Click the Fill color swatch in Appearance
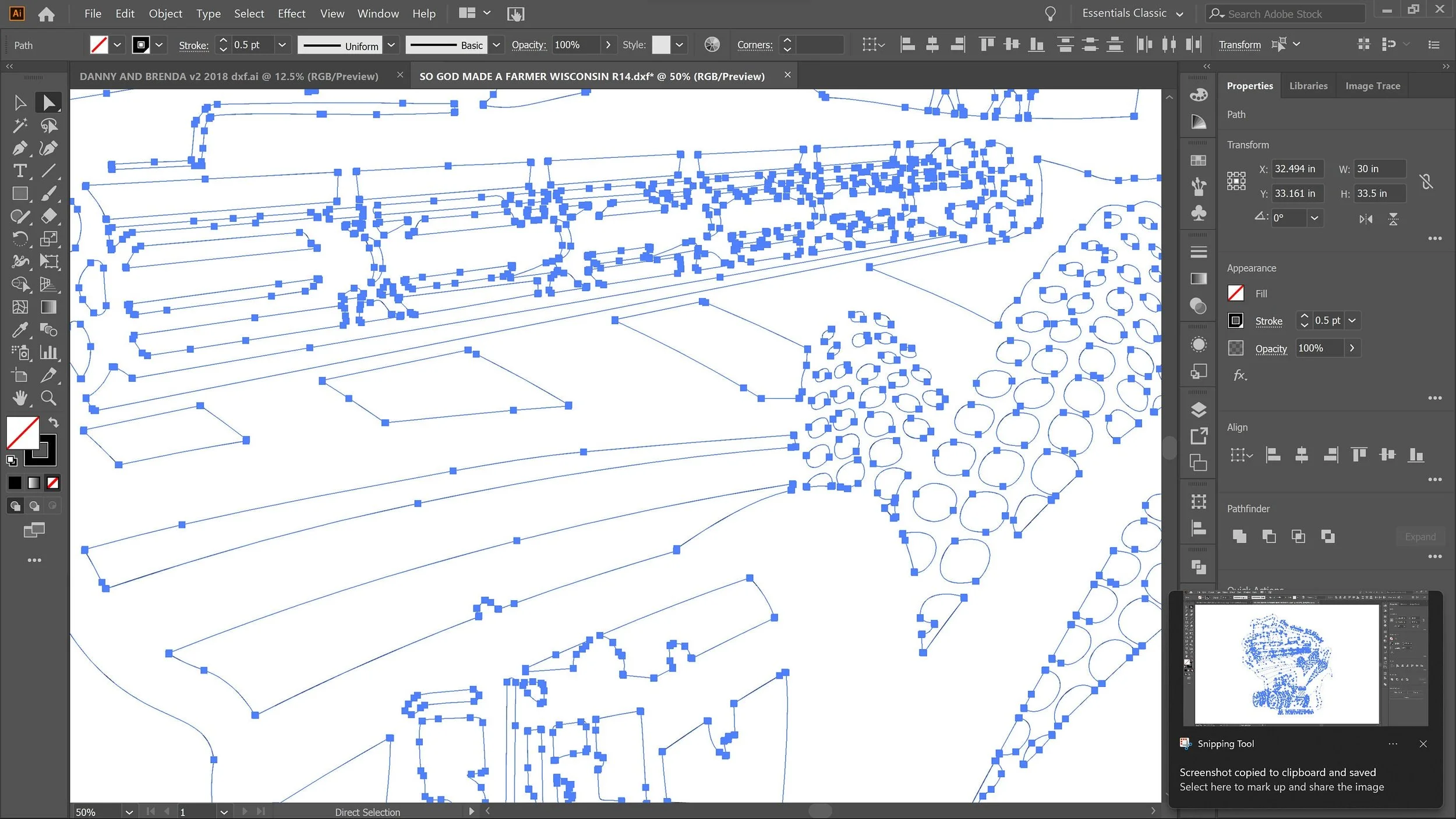The height and width of the screenshot is (819, 1456). (x=1235, y=293)
